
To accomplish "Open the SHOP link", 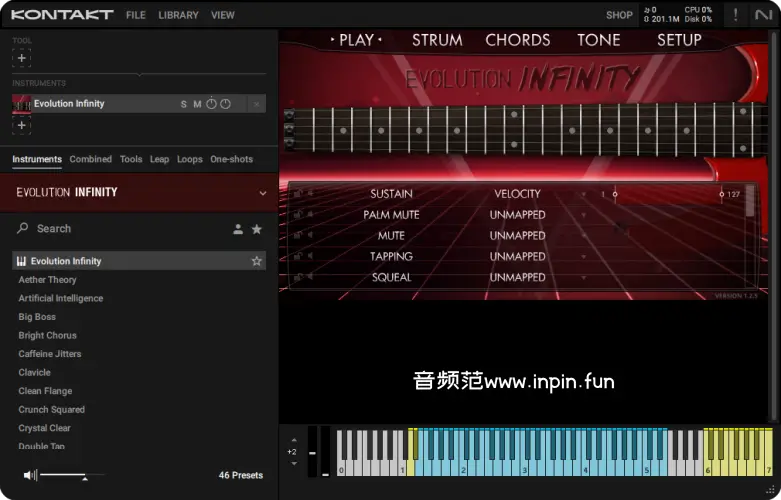I will 619,15.
